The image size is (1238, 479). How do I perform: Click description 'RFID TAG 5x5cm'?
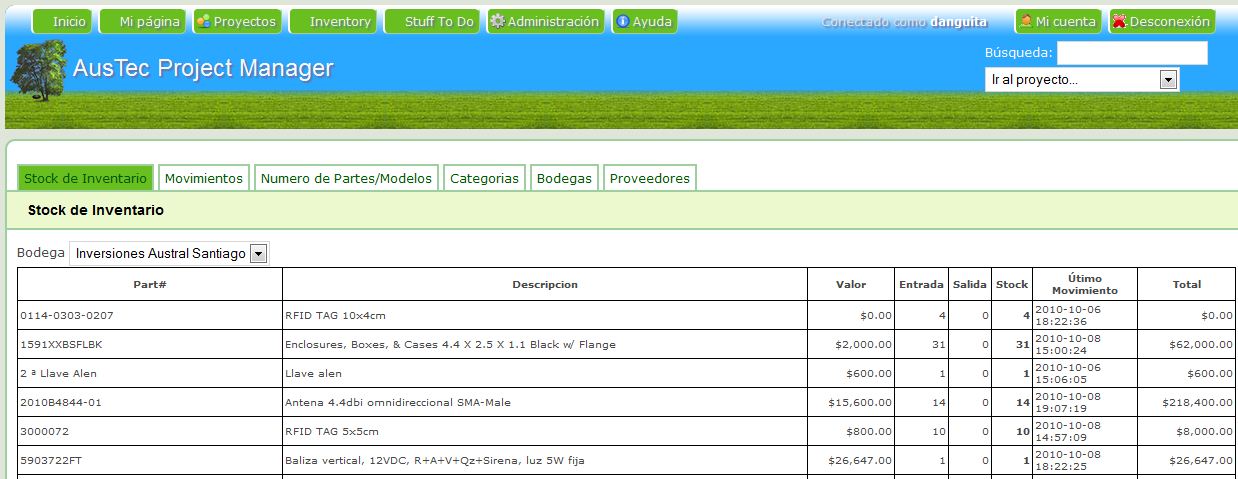click(332, 432)
